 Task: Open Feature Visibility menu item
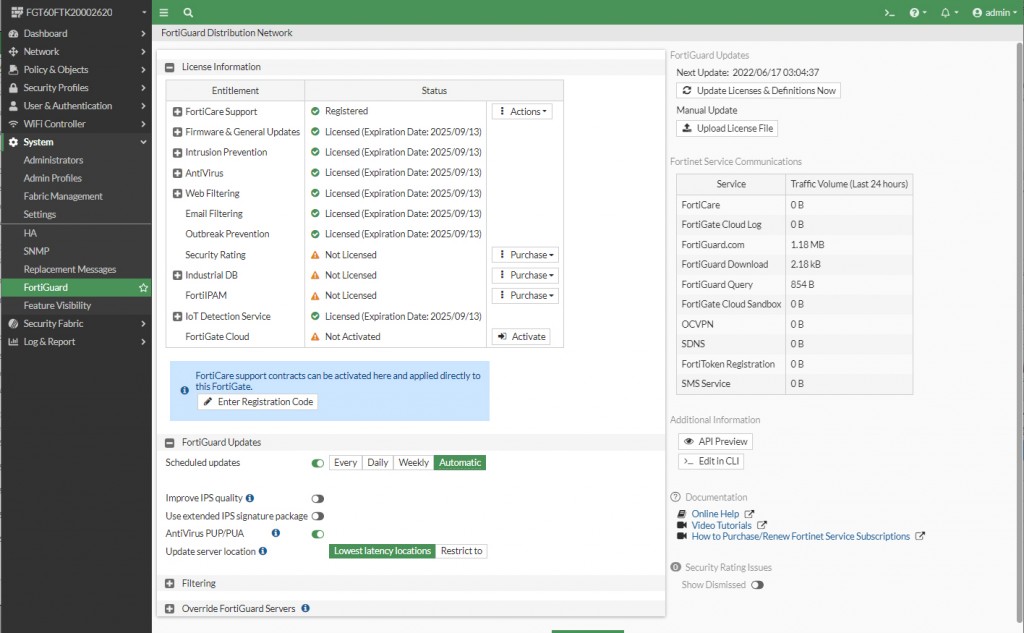57,305
